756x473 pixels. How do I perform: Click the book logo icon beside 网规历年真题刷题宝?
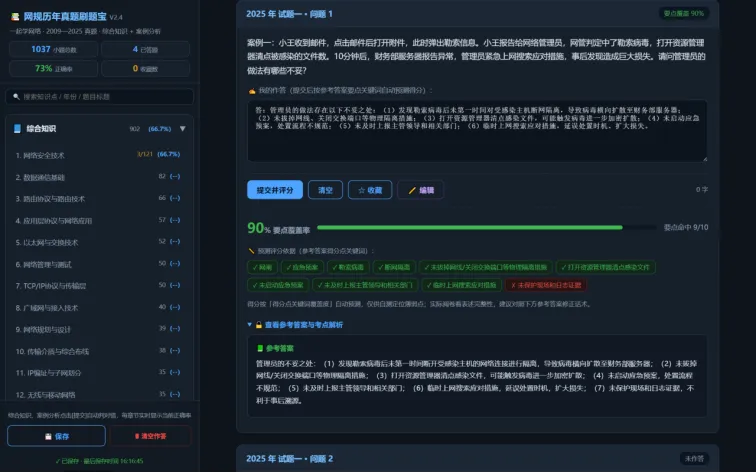(x=15, y=17)
